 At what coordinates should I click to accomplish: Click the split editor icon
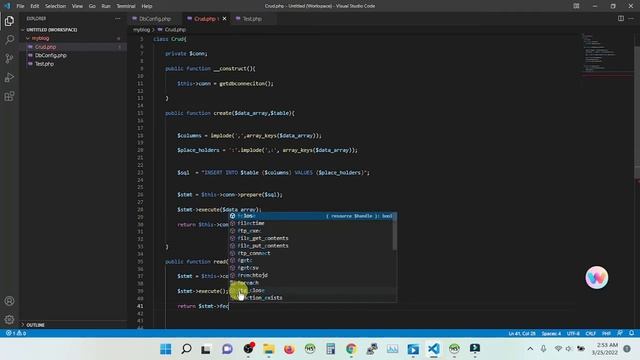coord(620,18)
